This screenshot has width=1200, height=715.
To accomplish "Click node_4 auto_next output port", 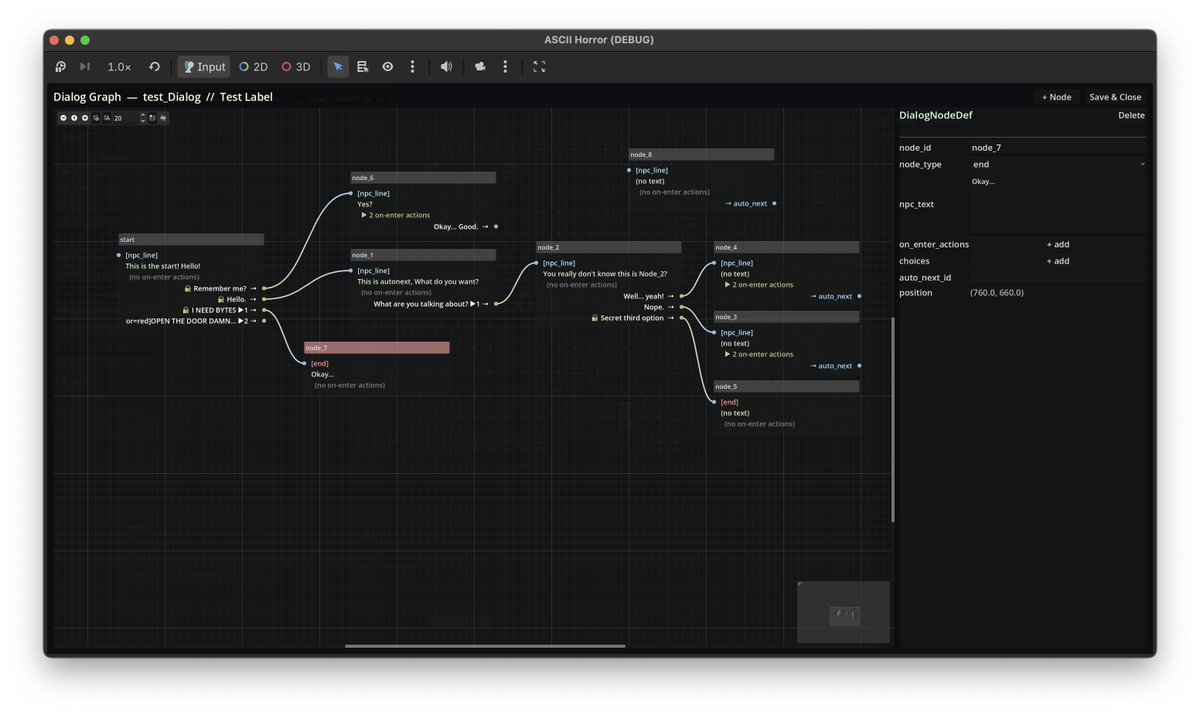I will pos(859,296).
